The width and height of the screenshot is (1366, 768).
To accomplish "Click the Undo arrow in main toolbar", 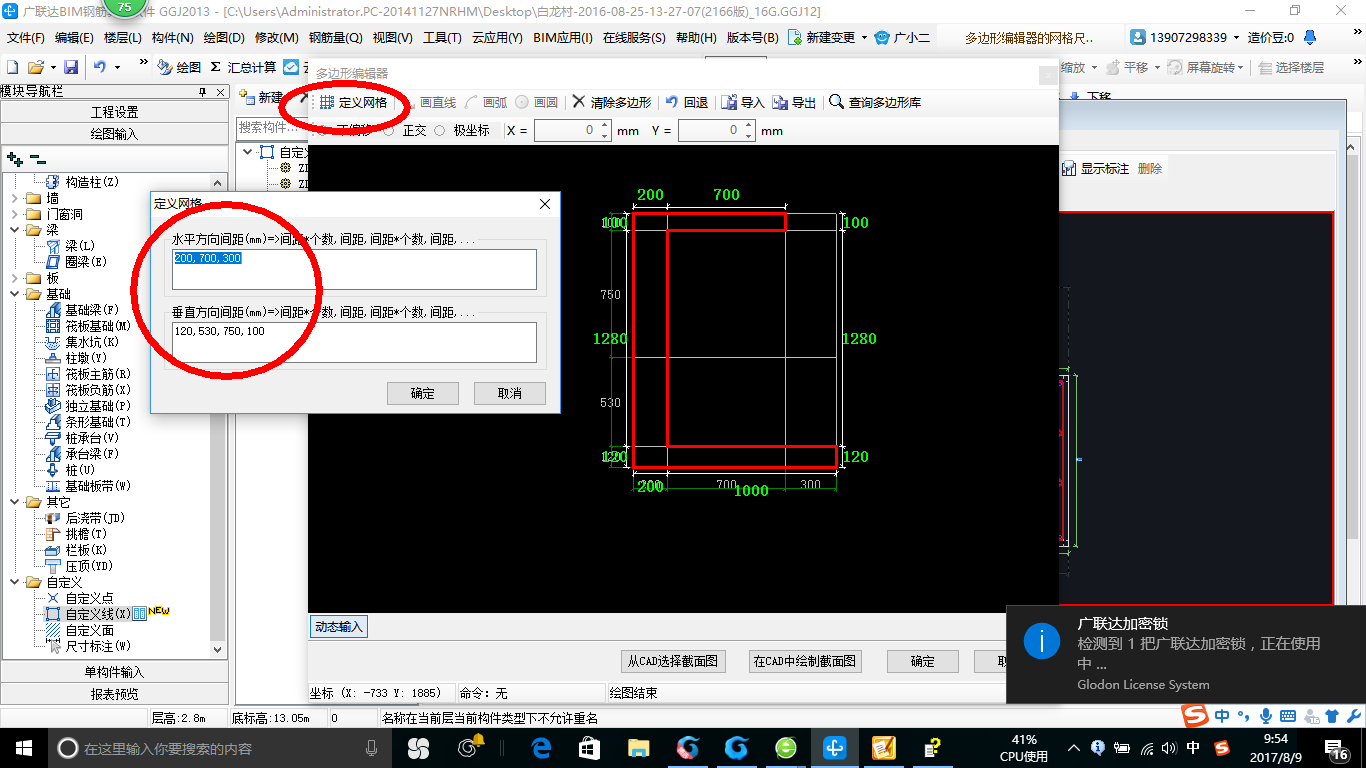I will click(x=100, y=67).
